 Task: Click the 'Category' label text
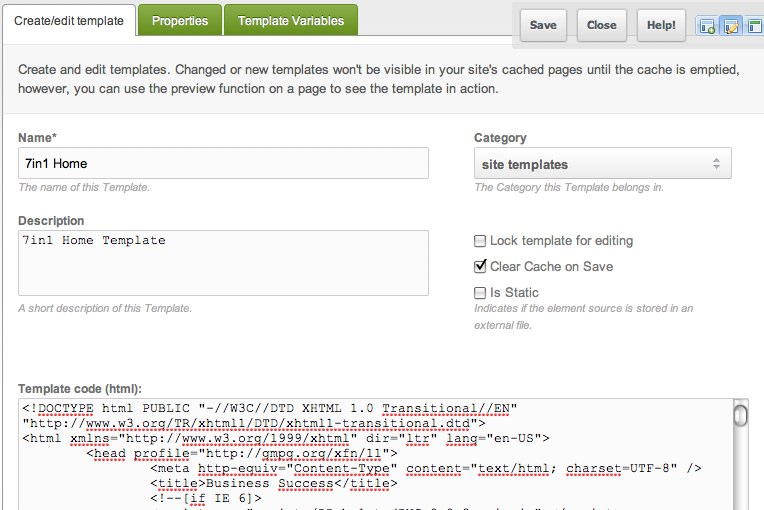(500, 138)
